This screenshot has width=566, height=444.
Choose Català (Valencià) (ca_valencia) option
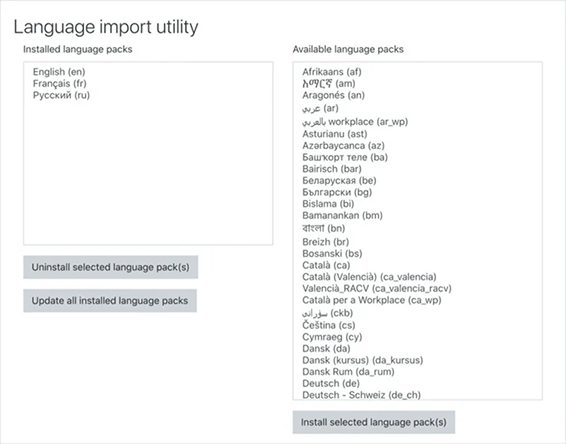click(x=369, y=277)
